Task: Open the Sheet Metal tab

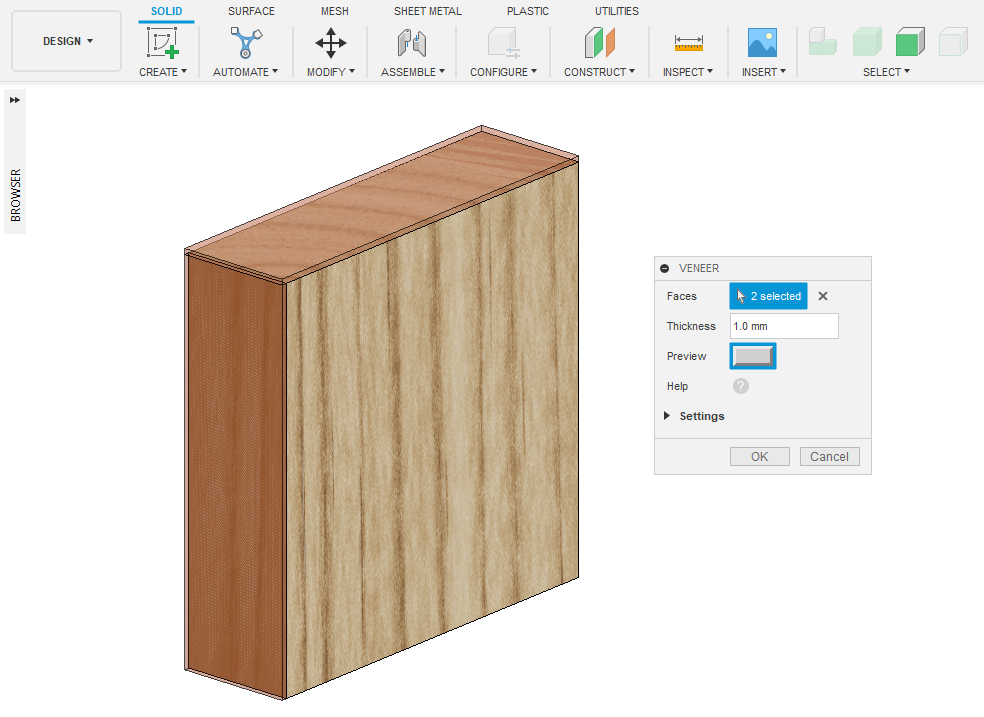Action: (428, 11)
